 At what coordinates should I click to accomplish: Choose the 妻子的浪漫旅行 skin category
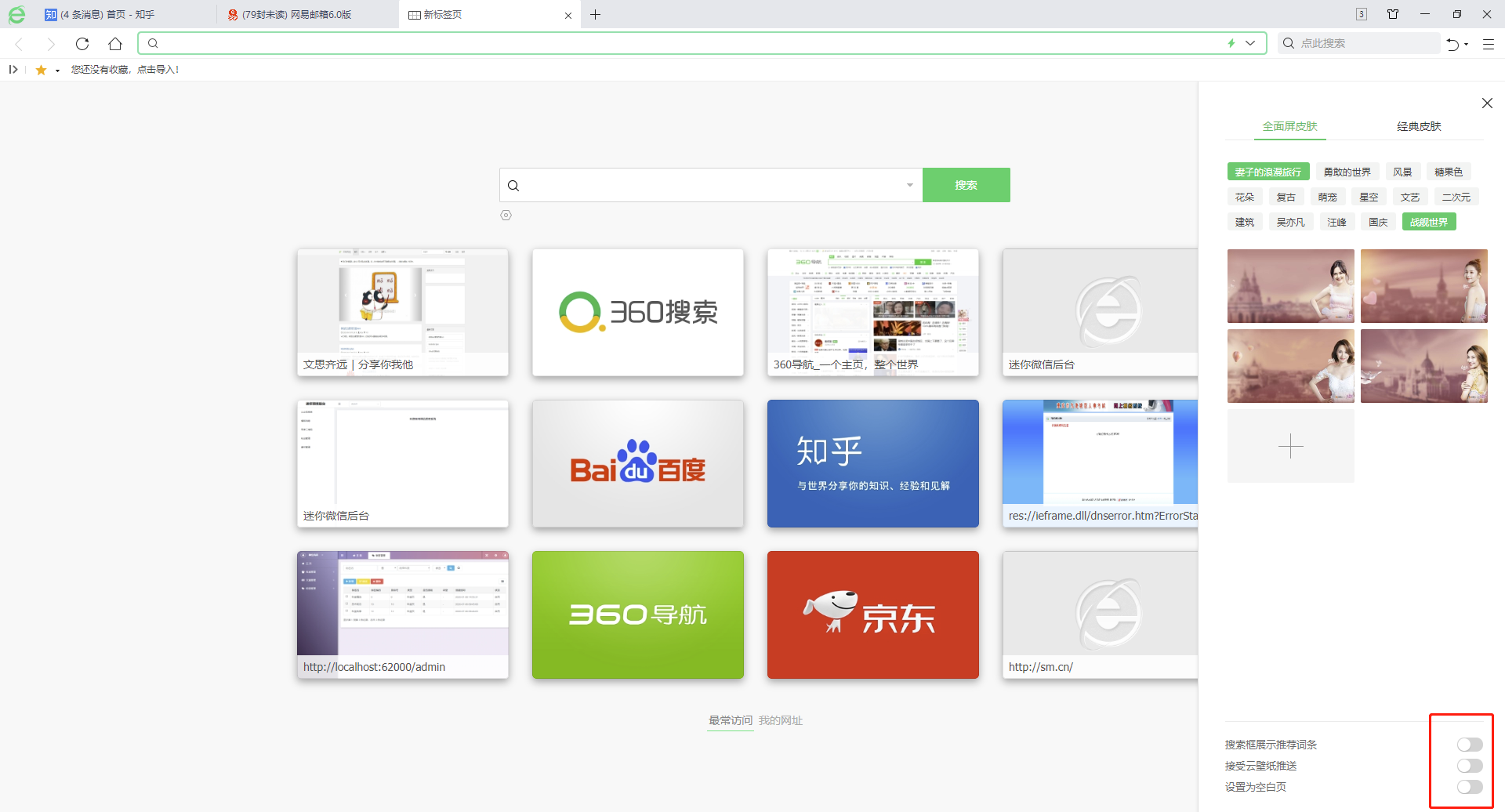tap(1268, 172)
